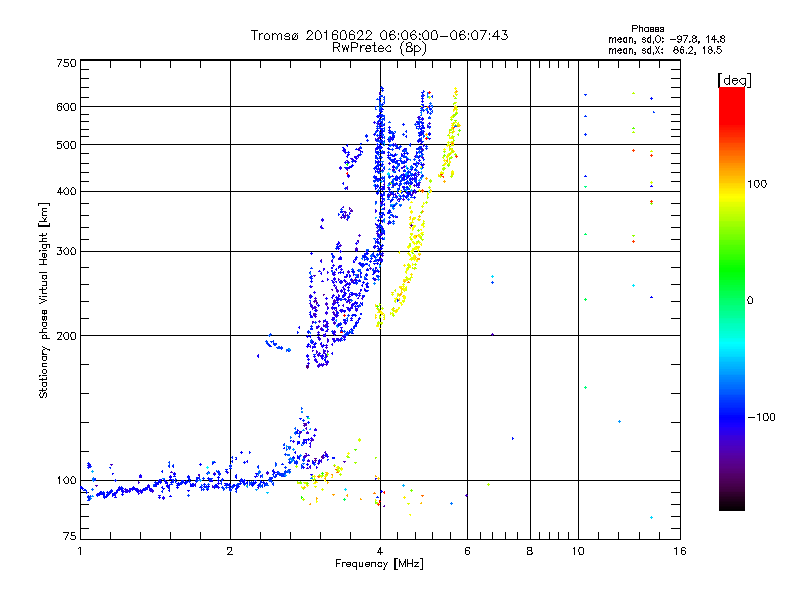Click 'Stationary phase Virtual Height [km]' axis label
This screenshot has width=800, height=600.
[x=44, y=300]
